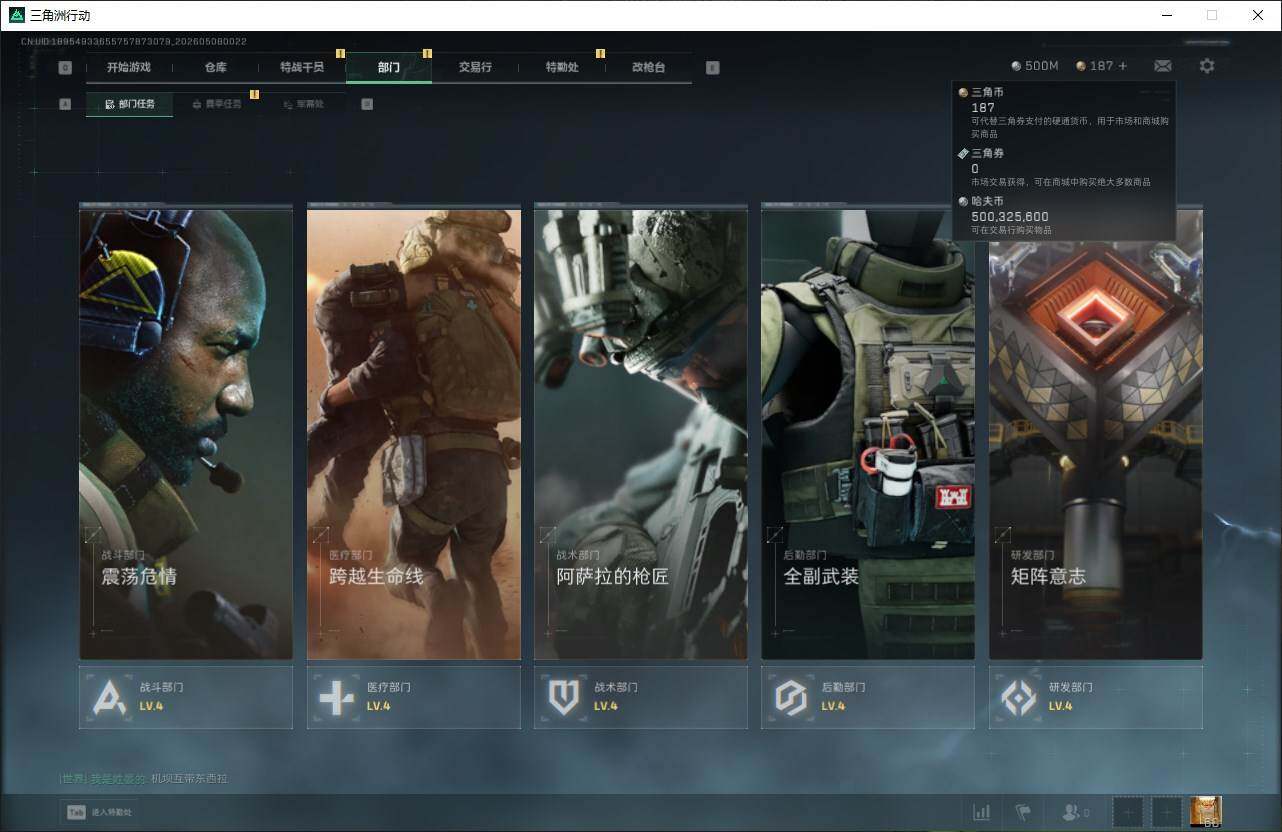Click the A key sub-tab icon
Image resolution: width=1282 pixels, height=832 pixels.
pos(65,104)
